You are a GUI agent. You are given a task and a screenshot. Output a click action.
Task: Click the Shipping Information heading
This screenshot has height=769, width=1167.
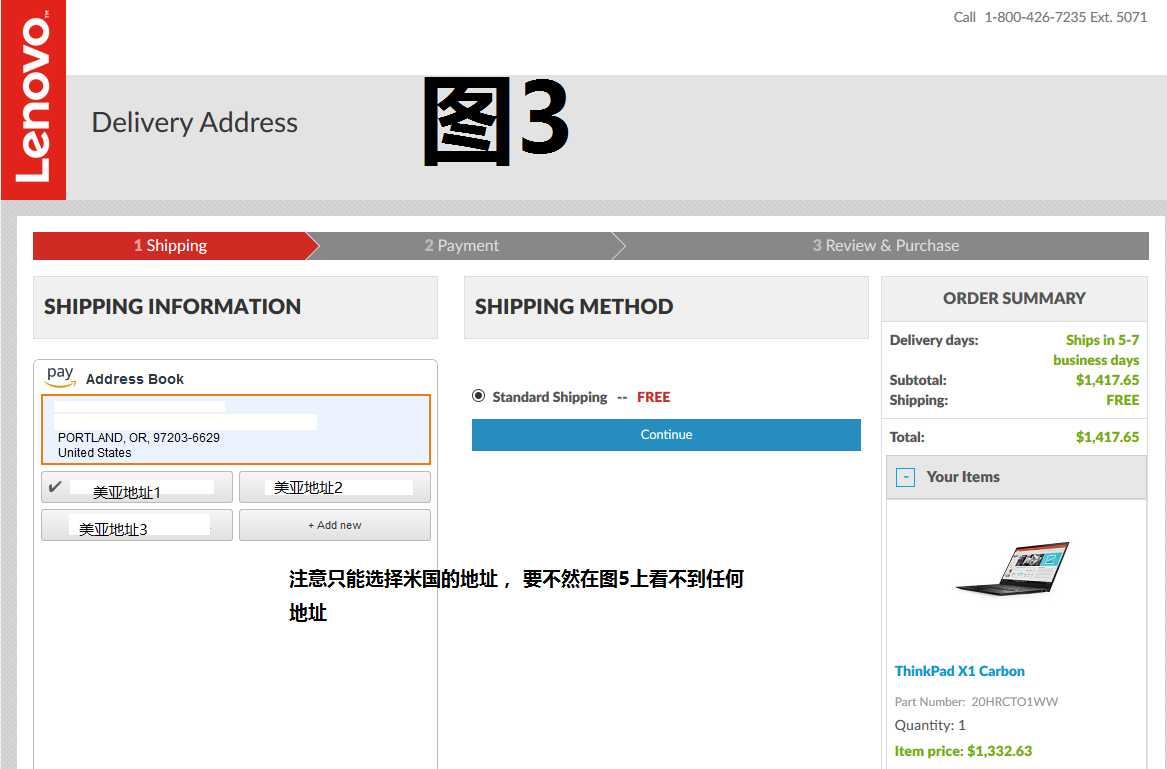(172, 307)
